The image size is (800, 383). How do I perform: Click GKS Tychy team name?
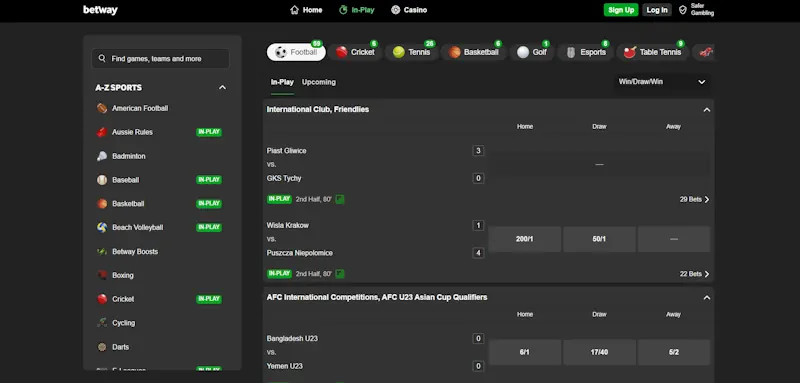tap(284, 178)
